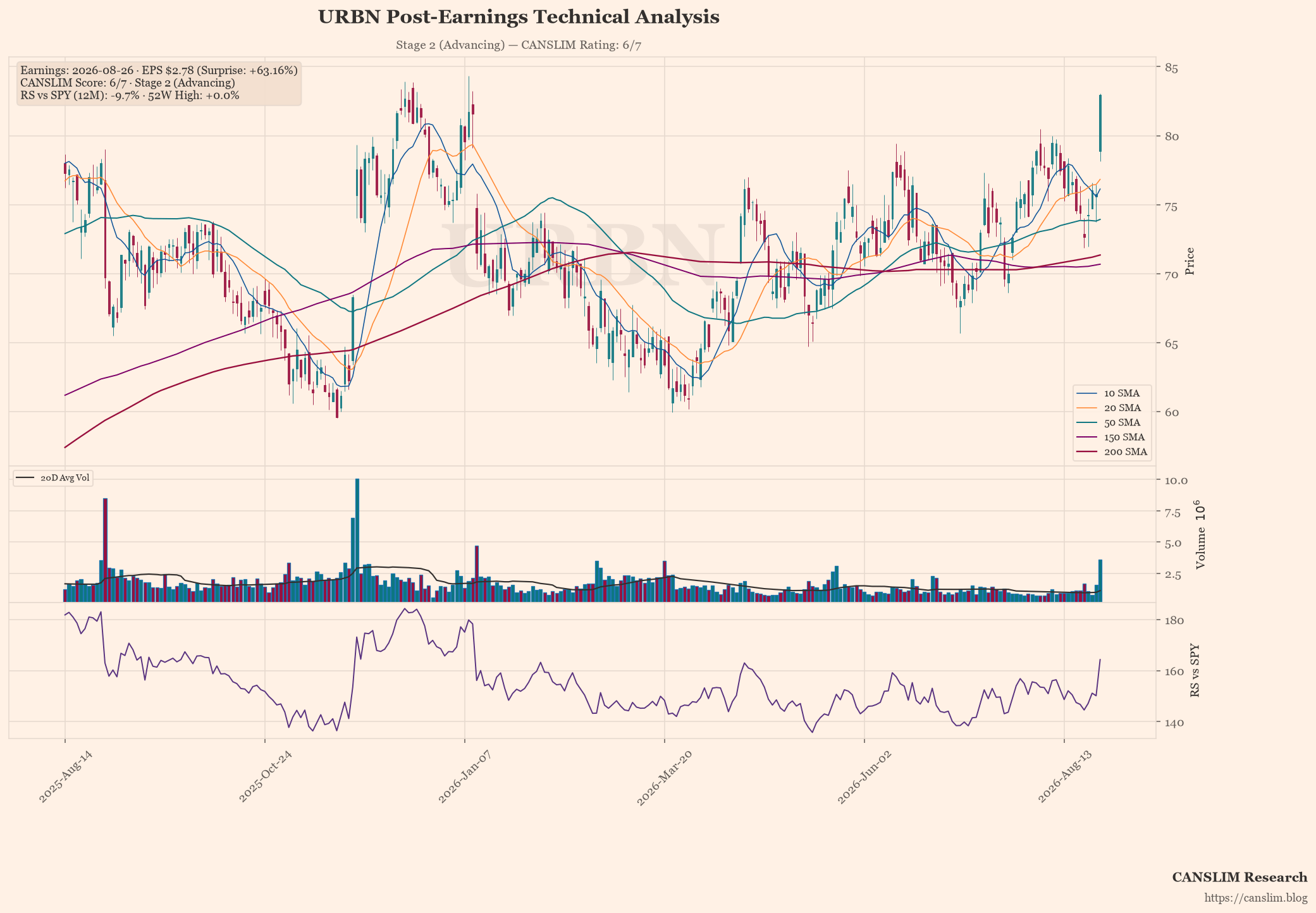
Task: Click the 85 price tick label
Action: coord(1171,68)
